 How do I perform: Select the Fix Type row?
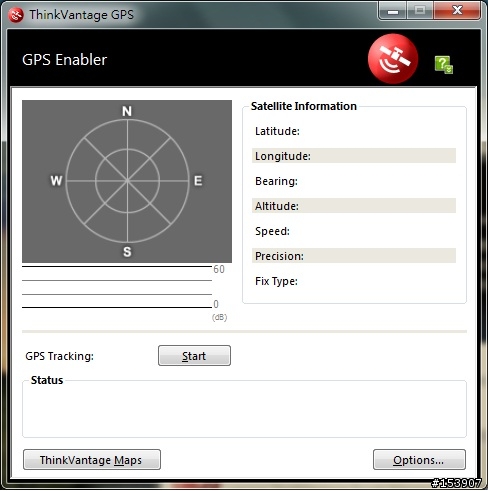pos(354,281)
